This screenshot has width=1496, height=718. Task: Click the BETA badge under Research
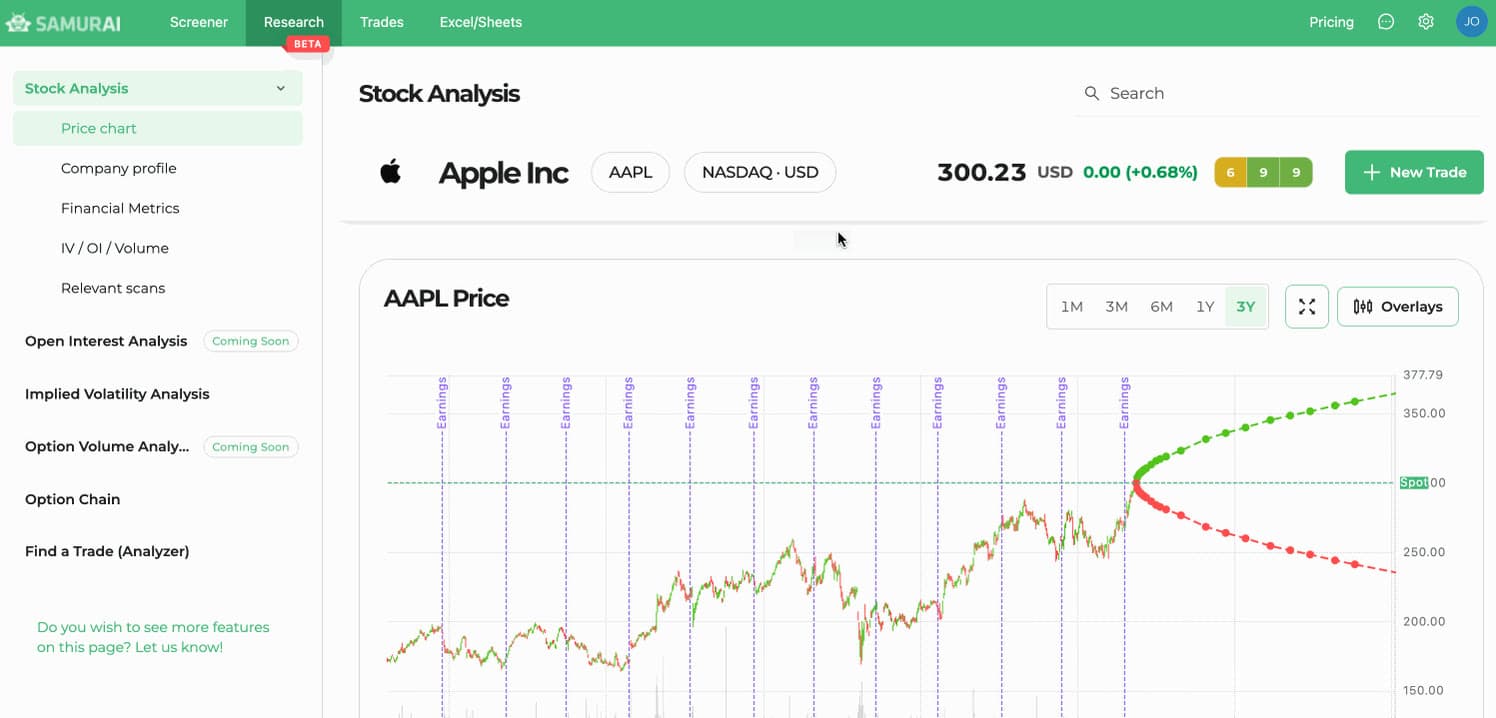tap(307, 44)
